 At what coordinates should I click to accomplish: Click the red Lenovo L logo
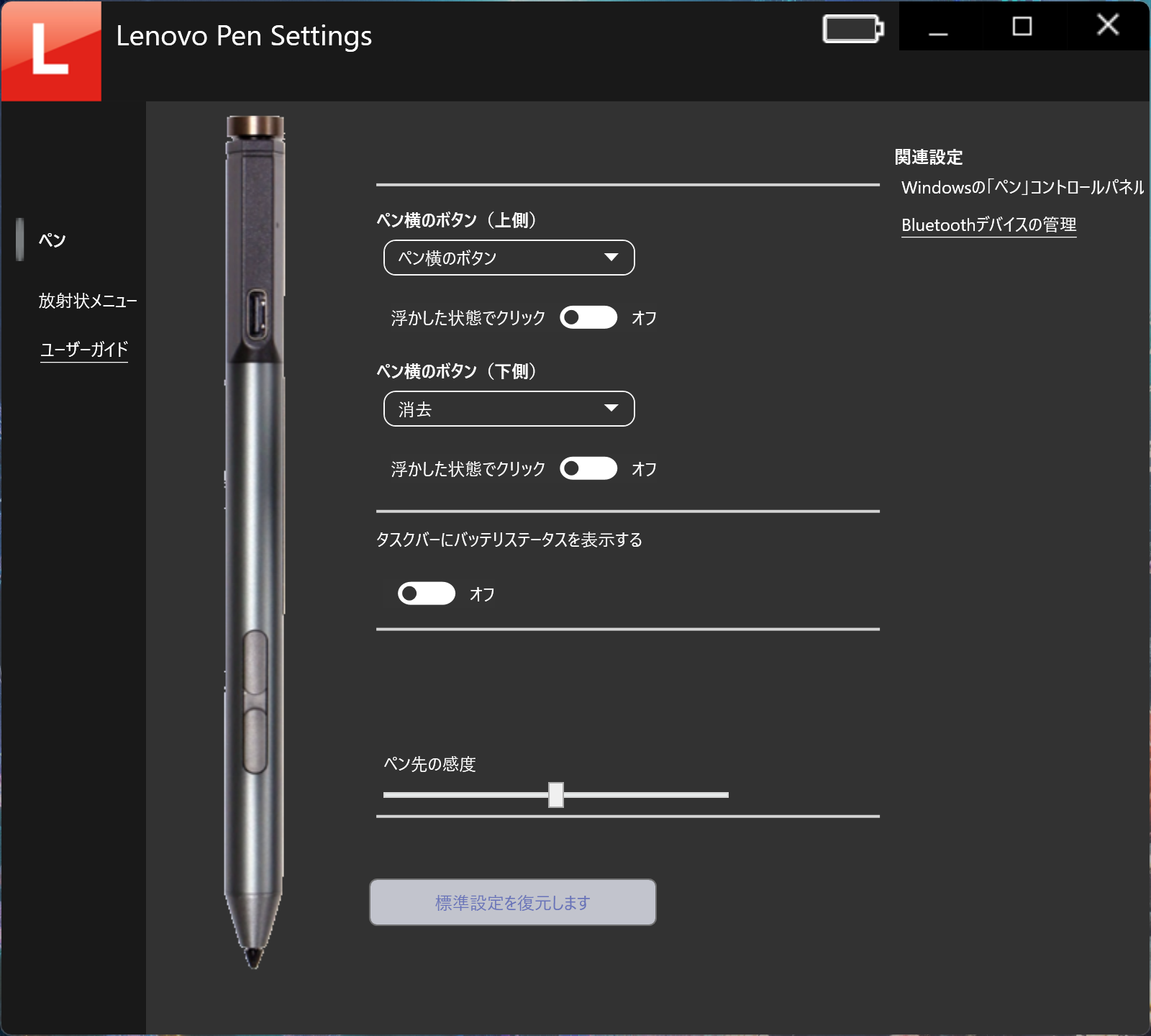50,50
